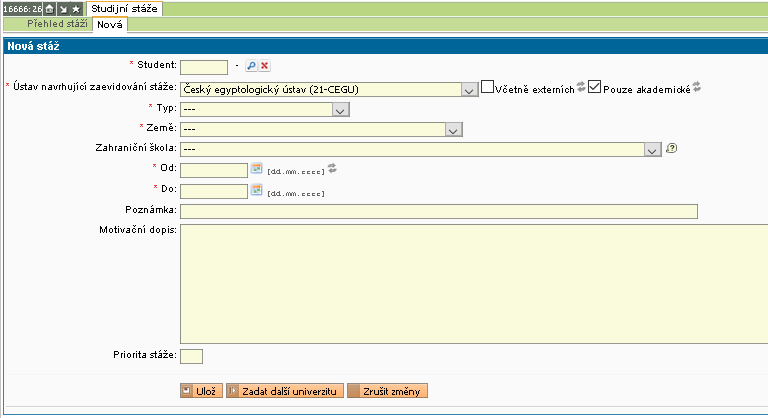Click Zadat další univerzitu button
This screenshot has width=768, height=418.
tap(285, 391)
